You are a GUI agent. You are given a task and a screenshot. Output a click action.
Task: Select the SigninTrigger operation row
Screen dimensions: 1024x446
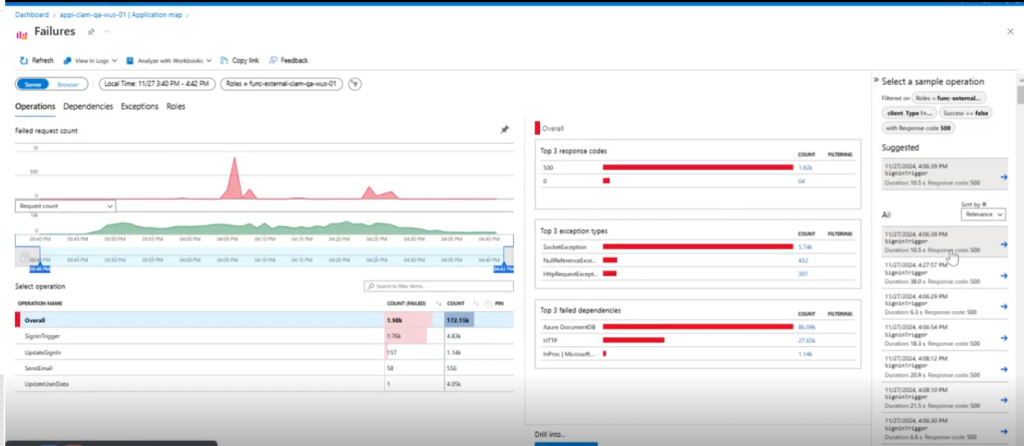pyautogui.click(x=264, y=336)
